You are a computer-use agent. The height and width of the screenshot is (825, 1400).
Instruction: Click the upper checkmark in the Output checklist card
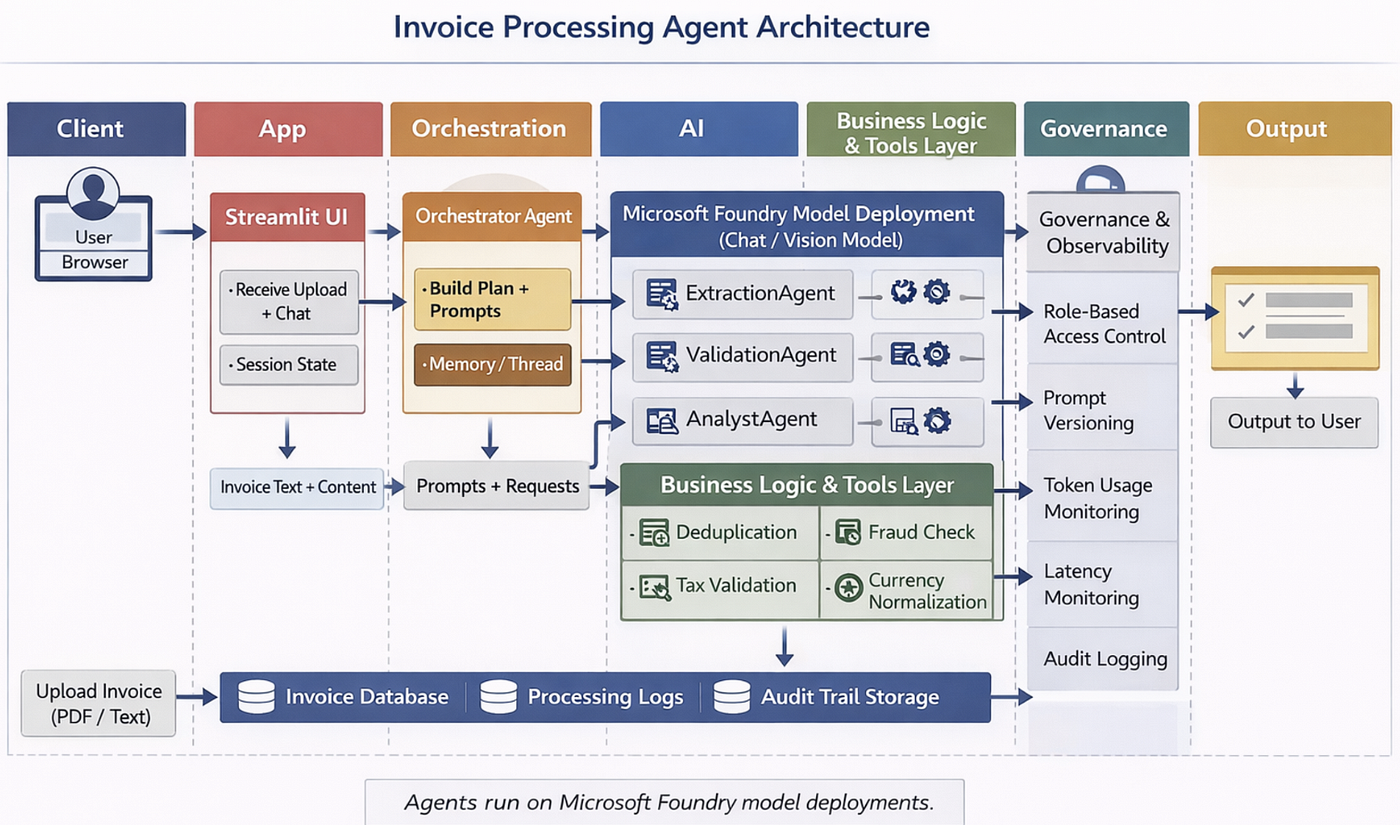point(1246,300)
